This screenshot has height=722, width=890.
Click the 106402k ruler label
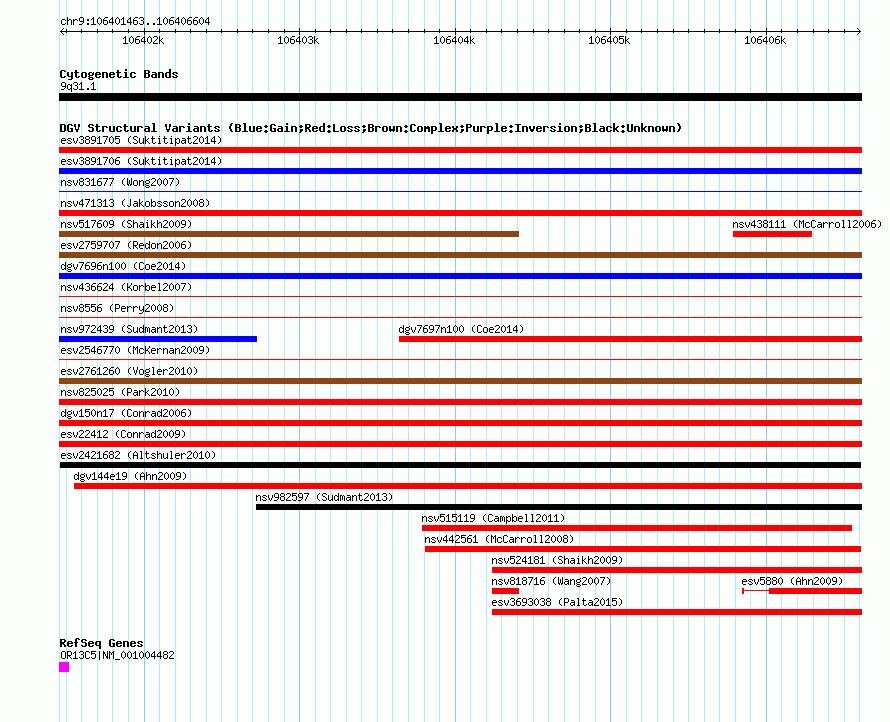tap(143, 40)
